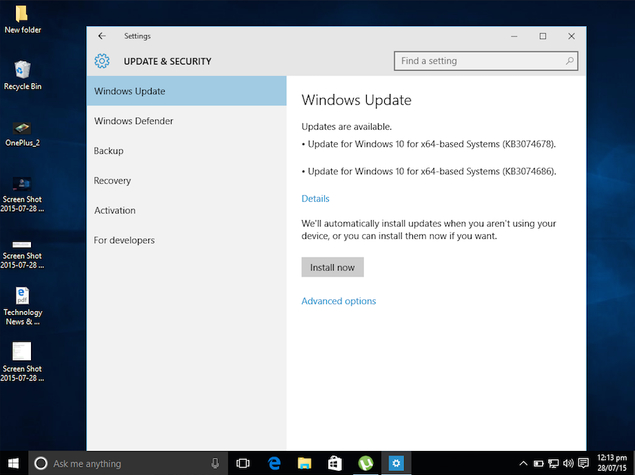Close the Settings window

571,36
